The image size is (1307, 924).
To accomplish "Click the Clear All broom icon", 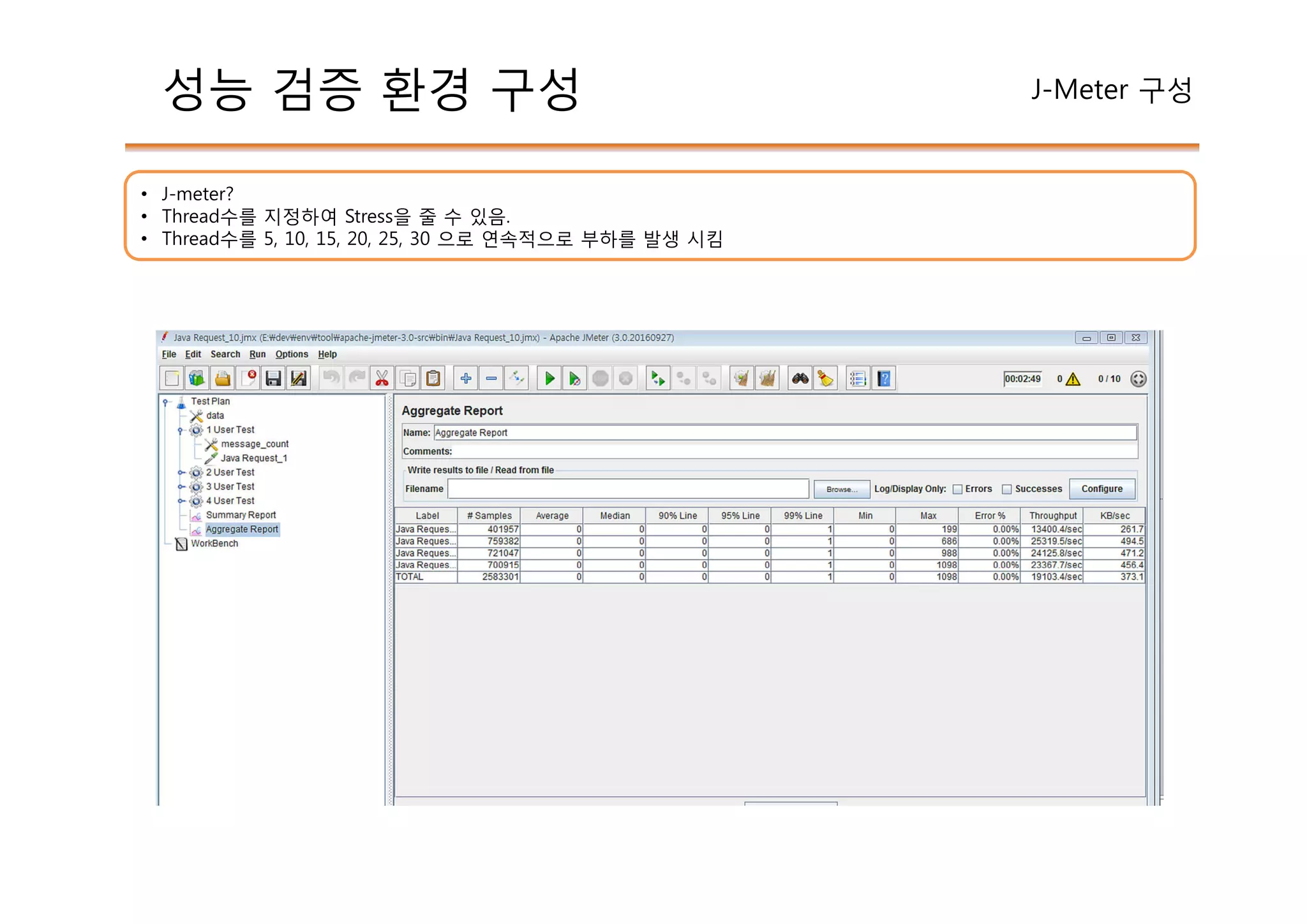I will 767,379.
